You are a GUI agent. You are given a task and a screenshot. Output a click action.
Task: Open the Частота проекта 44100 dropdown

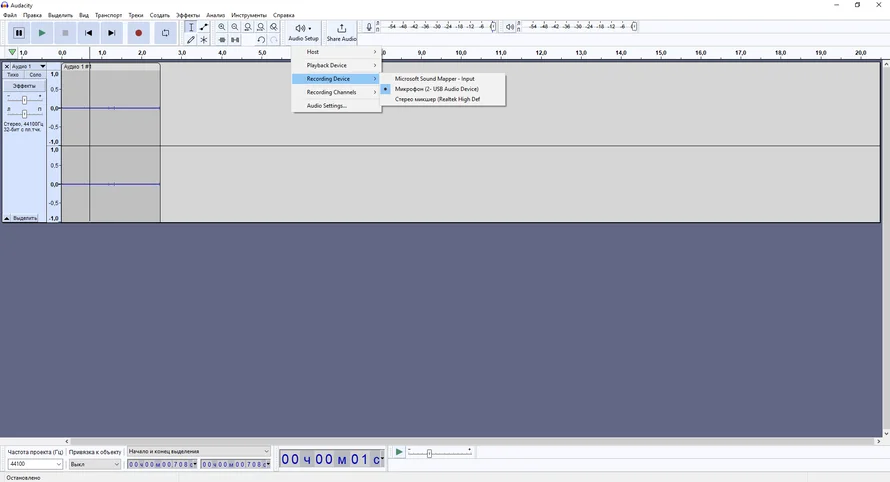coord(35,464)
